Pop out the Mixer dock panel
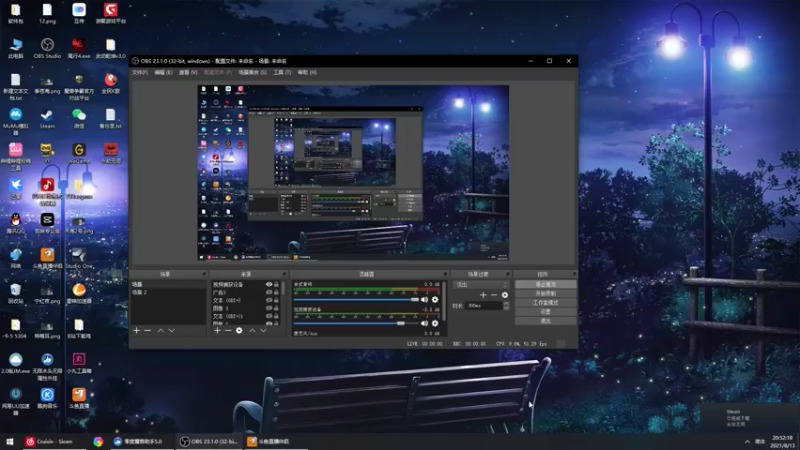 [445, 274]
